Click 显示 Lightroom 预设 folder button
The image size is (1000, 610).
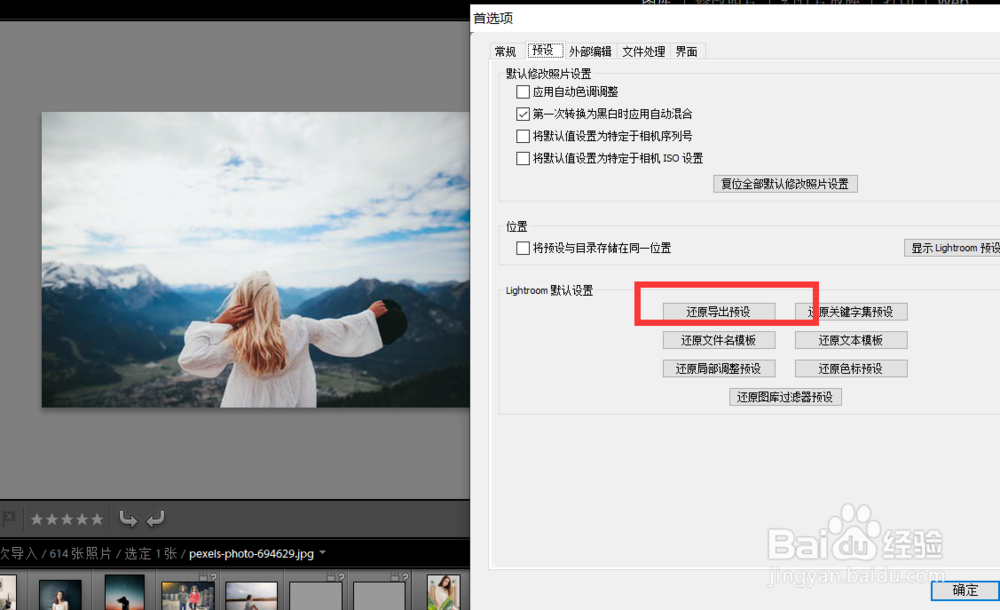pyautogui.click(x=952, y=248)
